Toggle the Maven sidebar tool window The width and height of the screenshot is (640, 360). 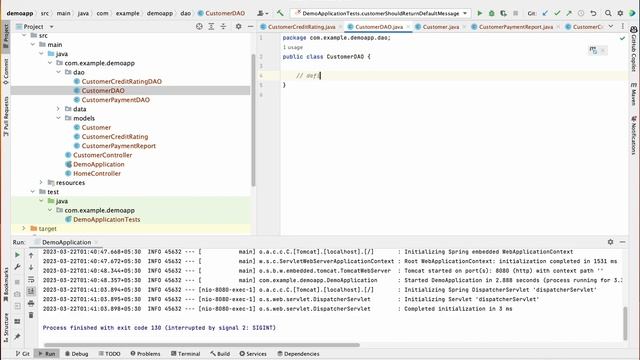pyautogui.click(x=633, y=94)
